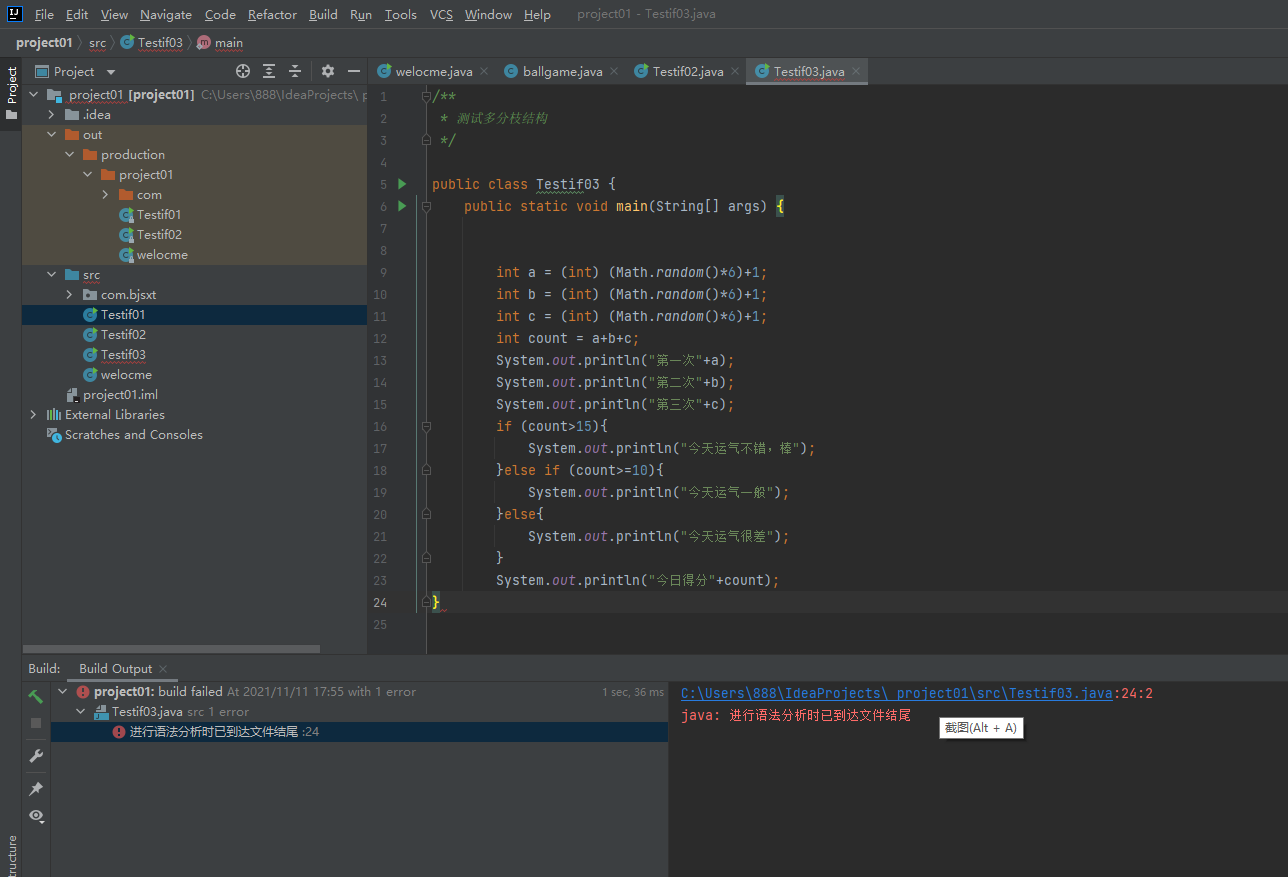Expand the com folder
This screenshot has width=1288, height=877.
point(105,195)
